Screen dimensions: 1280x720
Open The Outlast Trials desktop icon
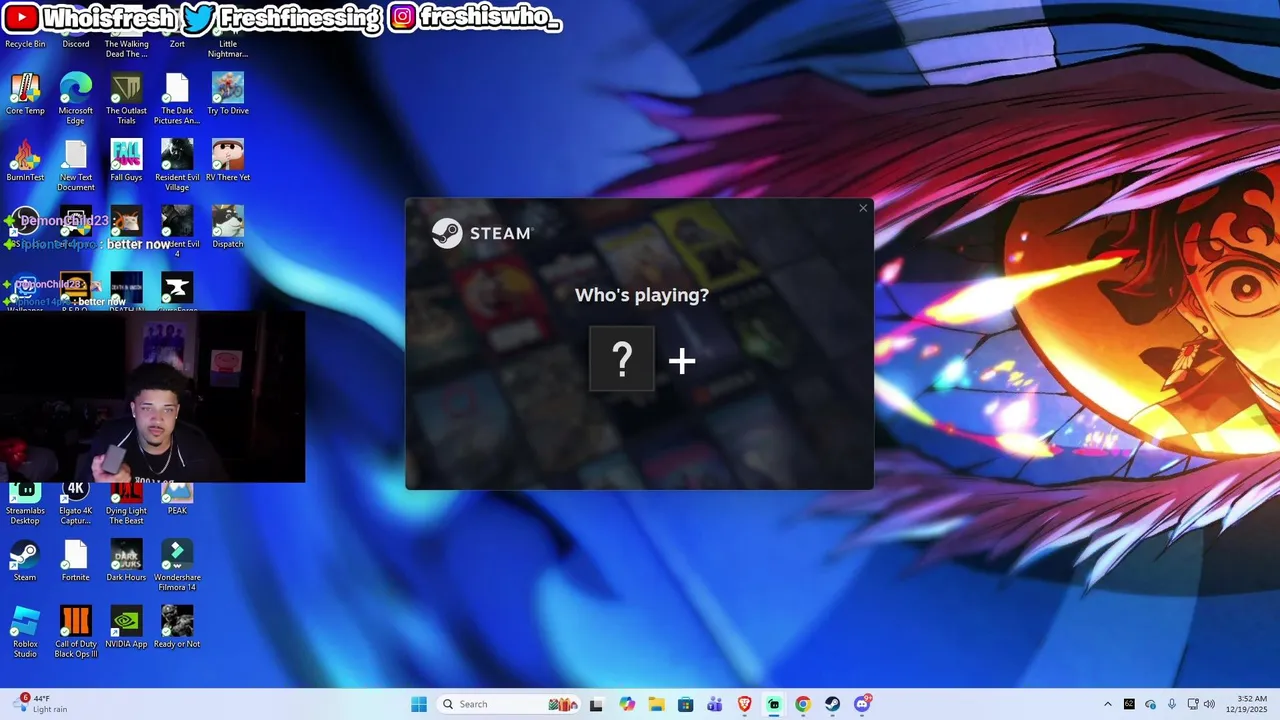click(126, 98)
